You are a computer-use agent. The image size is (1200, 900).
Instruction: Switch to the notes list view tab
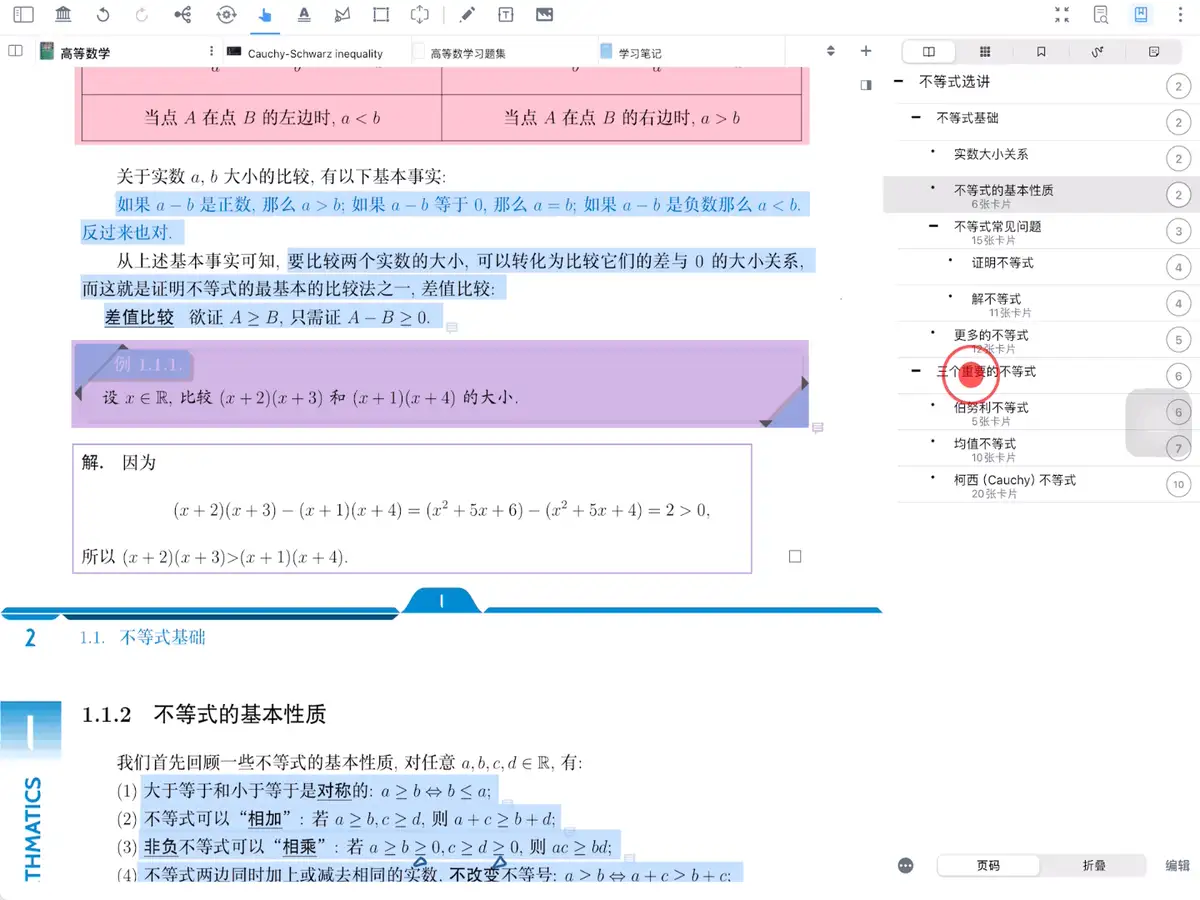click(x=1154, y=51)
